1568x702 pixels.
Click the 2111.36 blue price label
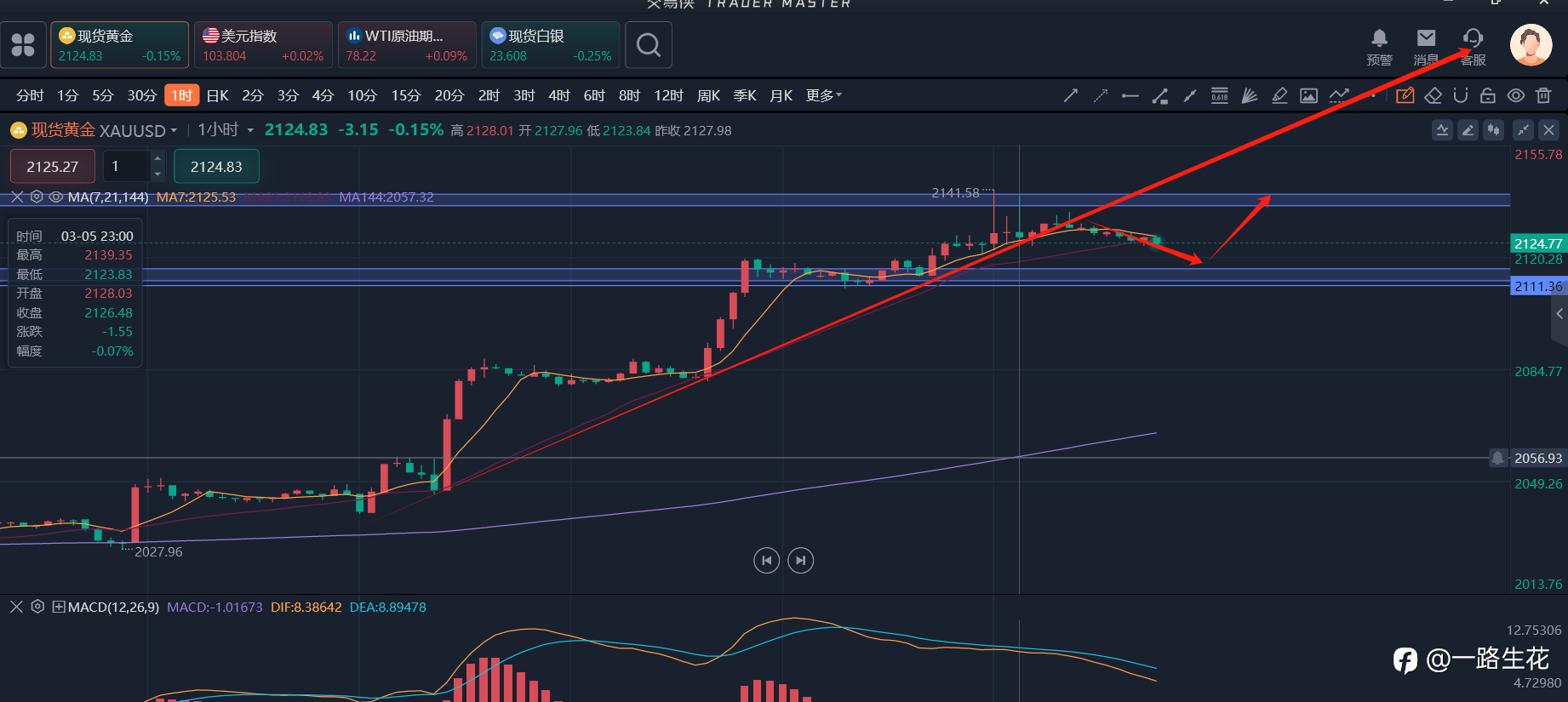(x=1538, y=286)
